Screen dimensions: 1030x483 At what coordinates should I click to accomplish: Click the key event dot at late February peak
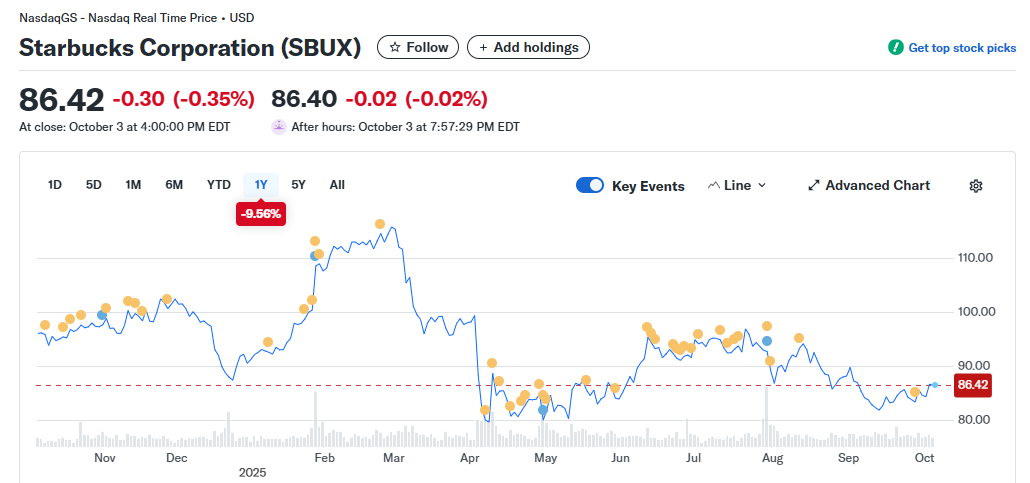[380, 224]
